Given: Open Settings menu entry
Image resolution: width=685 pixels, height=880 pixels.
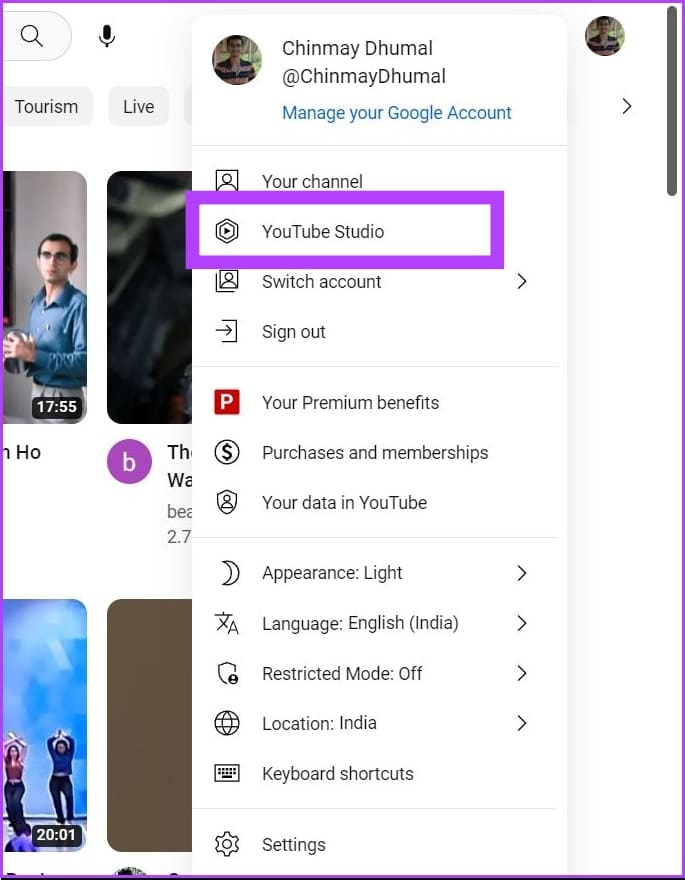Looking at the screenshot, I should coord(375,845).
